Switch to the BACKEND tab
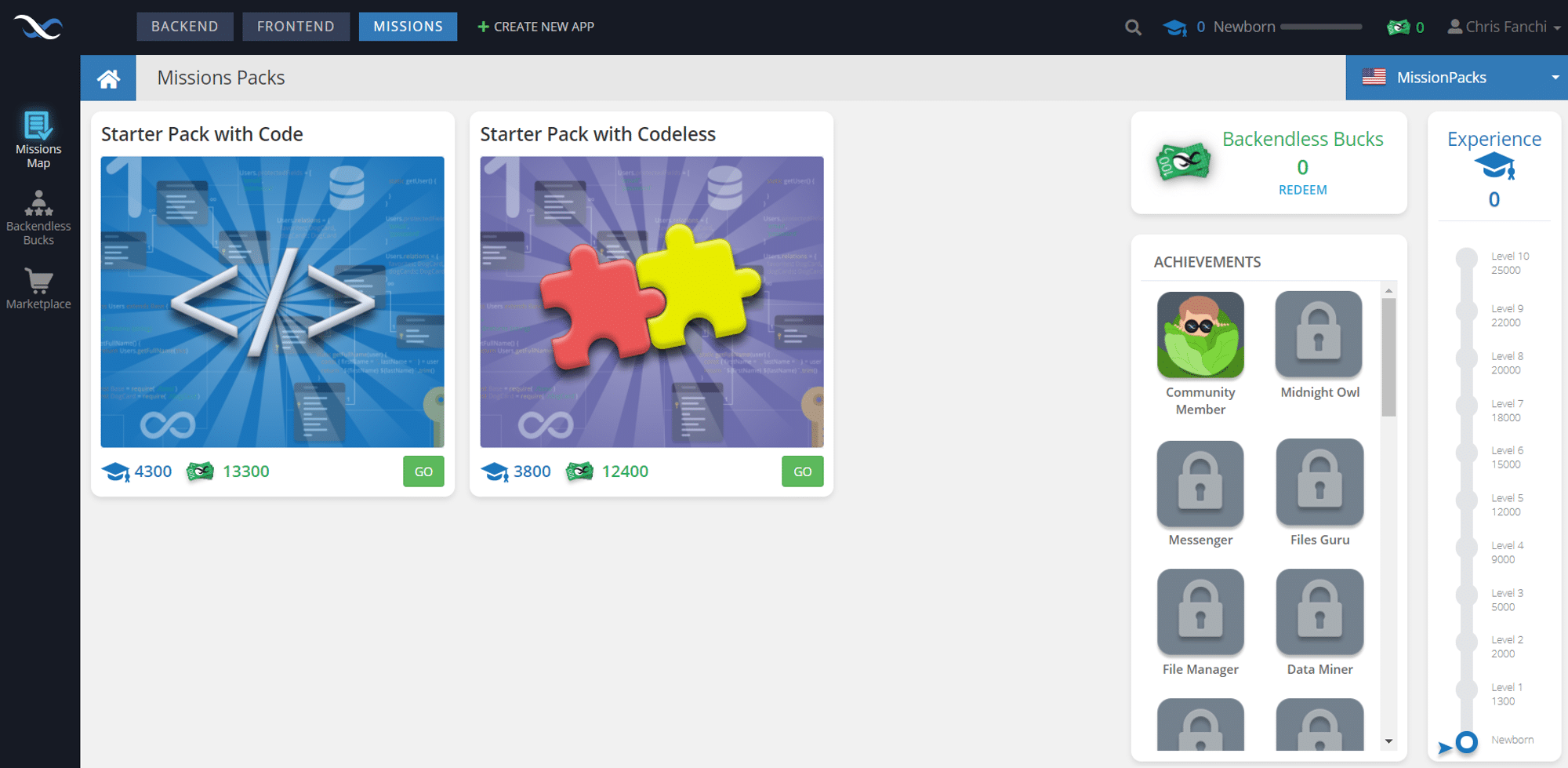 (185, 27)
